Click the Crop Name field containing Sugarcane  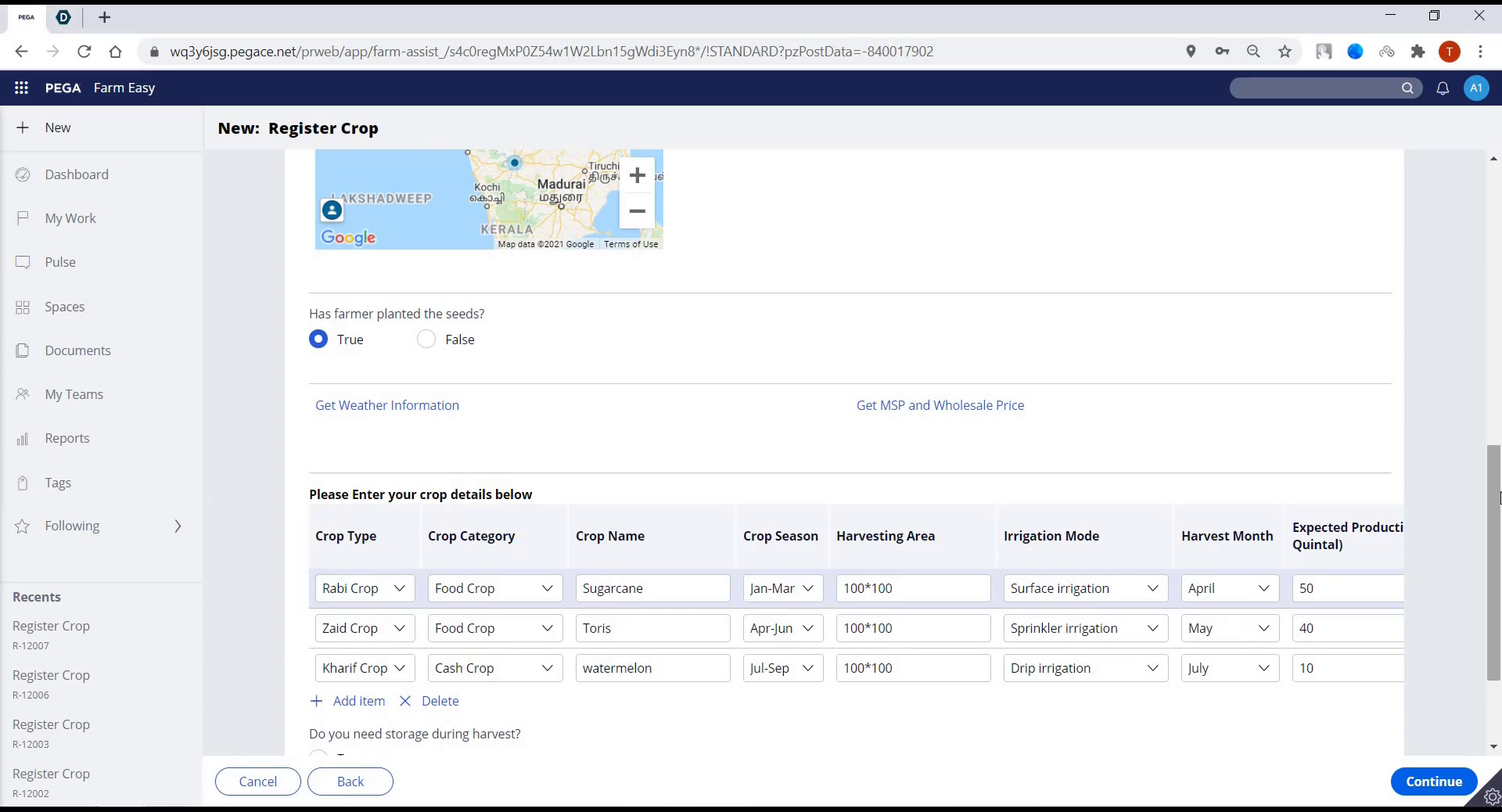click(652, 588)
